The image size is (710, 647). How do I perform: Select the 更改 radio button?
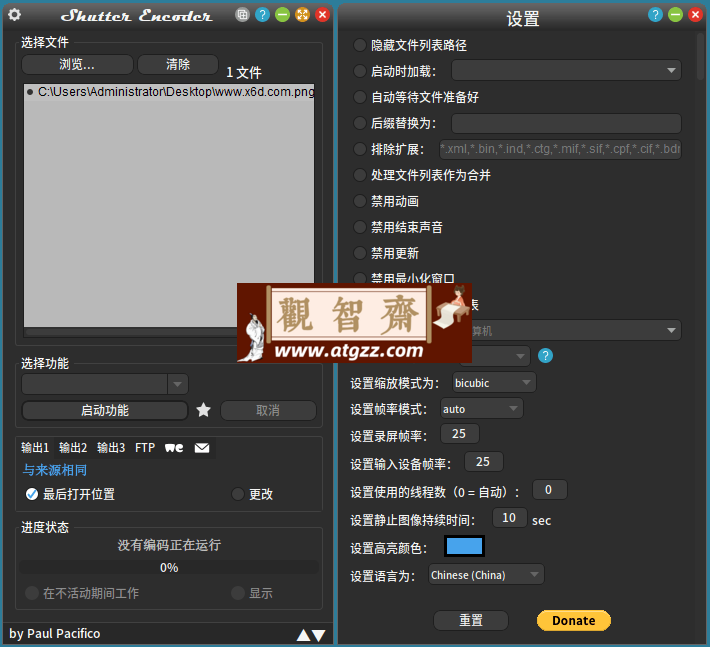(238, 494)
